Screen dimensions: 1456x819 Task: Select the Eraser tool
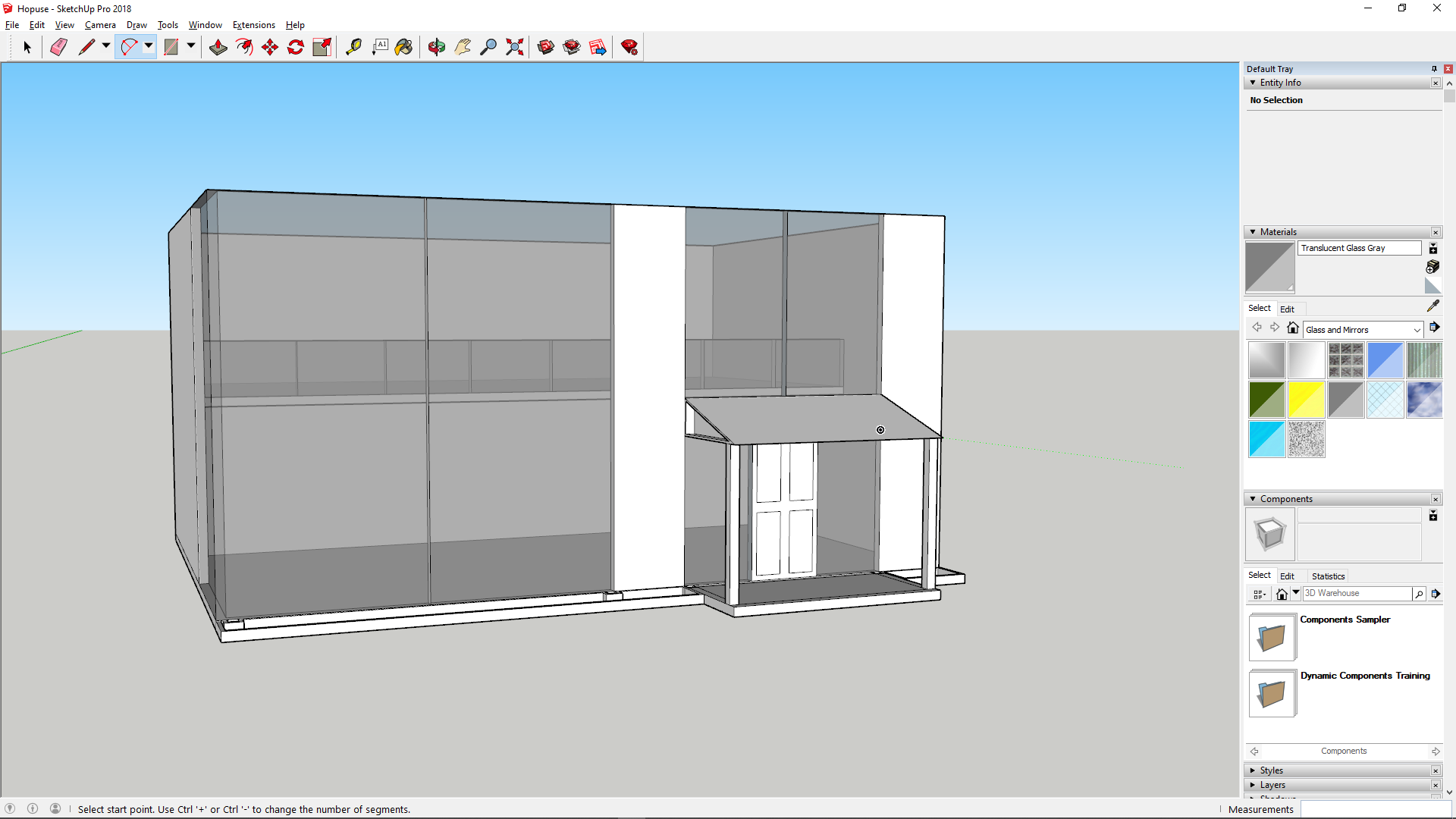pos(58,47)
